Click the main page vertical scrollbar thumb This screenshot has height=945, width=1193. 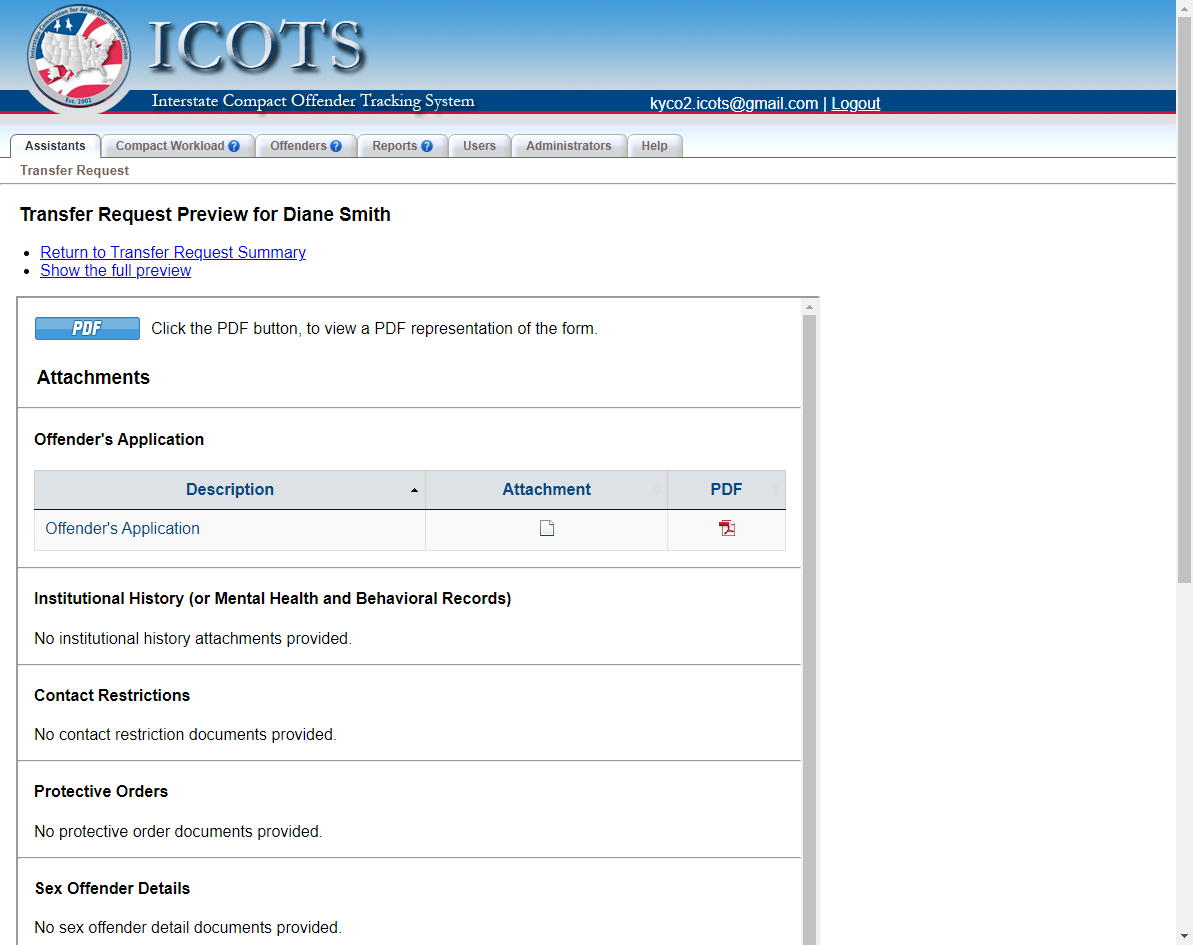[x=1185, y=300]
